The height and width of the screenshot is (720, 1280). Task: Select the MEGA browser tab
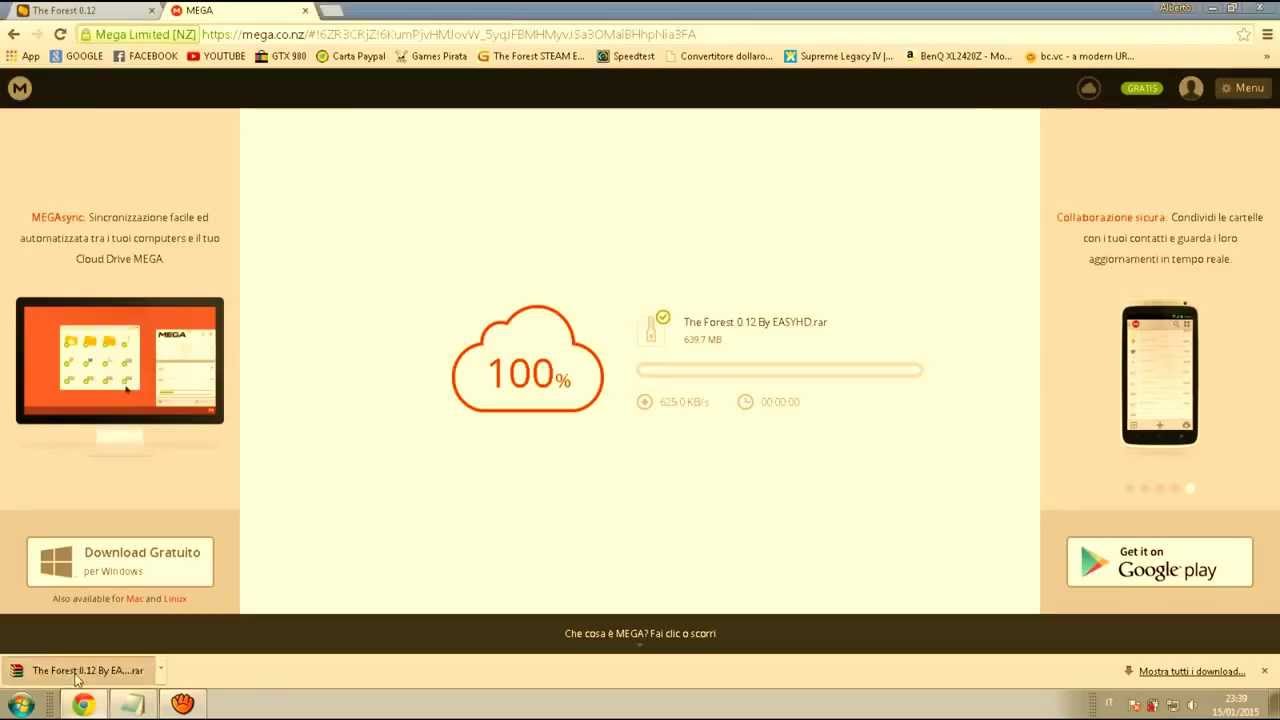tap(235, 10)
